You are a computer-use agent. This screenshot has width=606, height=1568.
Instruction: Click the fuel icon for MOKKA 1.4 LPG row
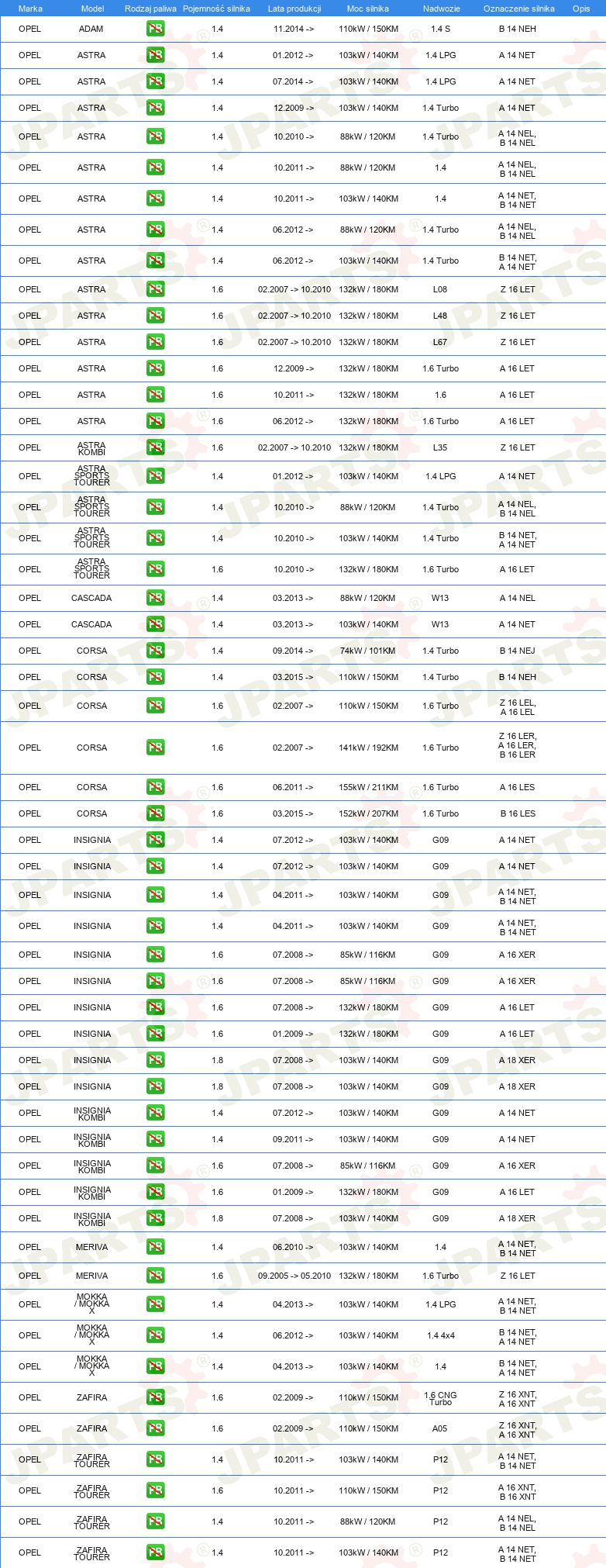pos(155,1304)
